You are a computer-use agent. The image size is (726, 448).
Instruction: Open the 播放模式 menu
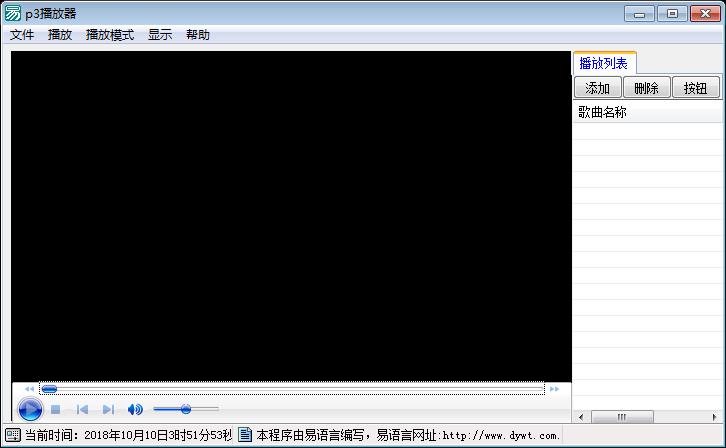[110, 35]
